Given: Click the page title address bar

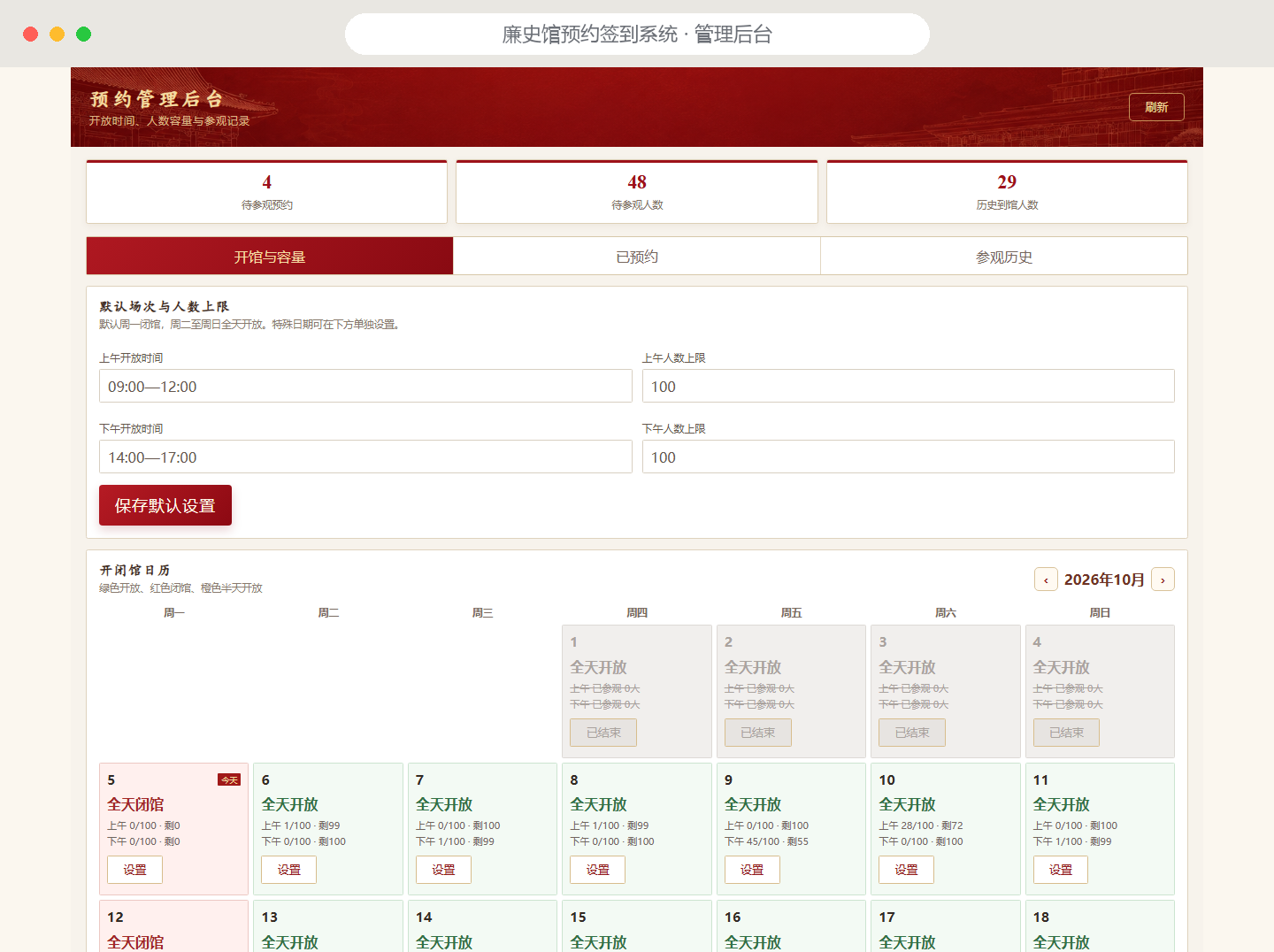Looking at the screenshot, I should (x=637, y=34).
